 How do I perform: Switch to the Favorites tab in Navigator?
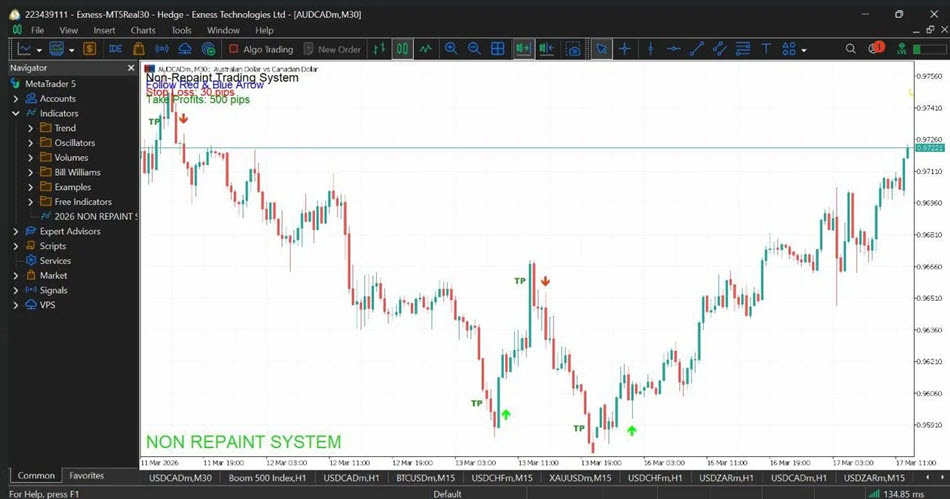coord(87,475)
